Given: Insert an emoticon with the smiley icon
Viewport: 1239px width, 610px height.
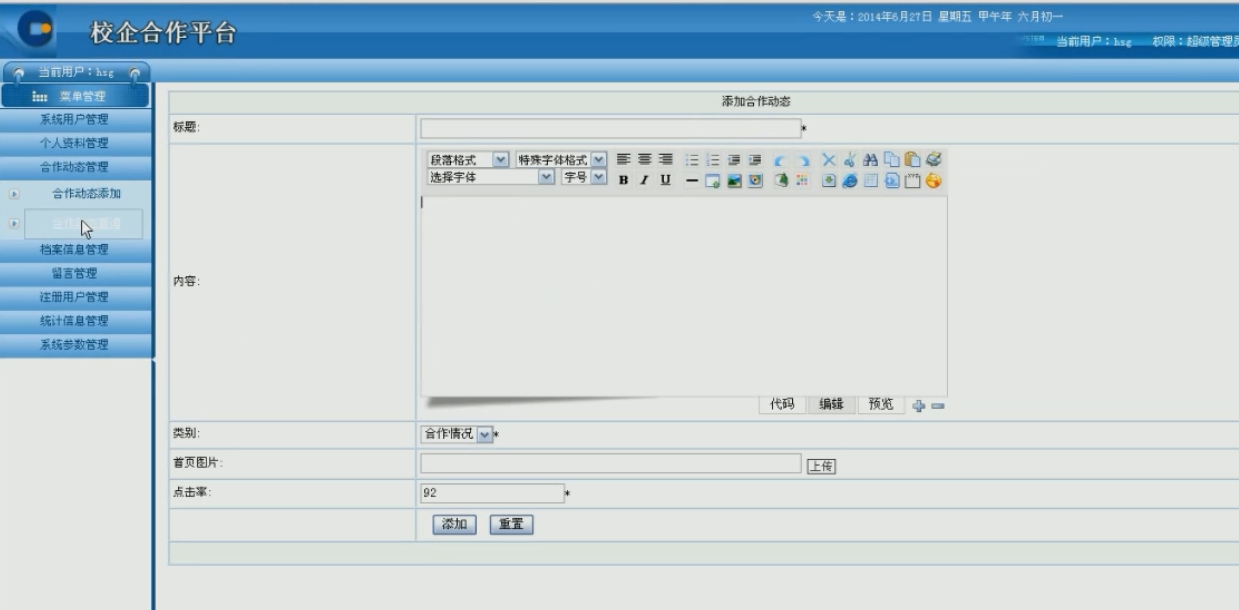Looking at the screenshot, I should coord(933,181).
